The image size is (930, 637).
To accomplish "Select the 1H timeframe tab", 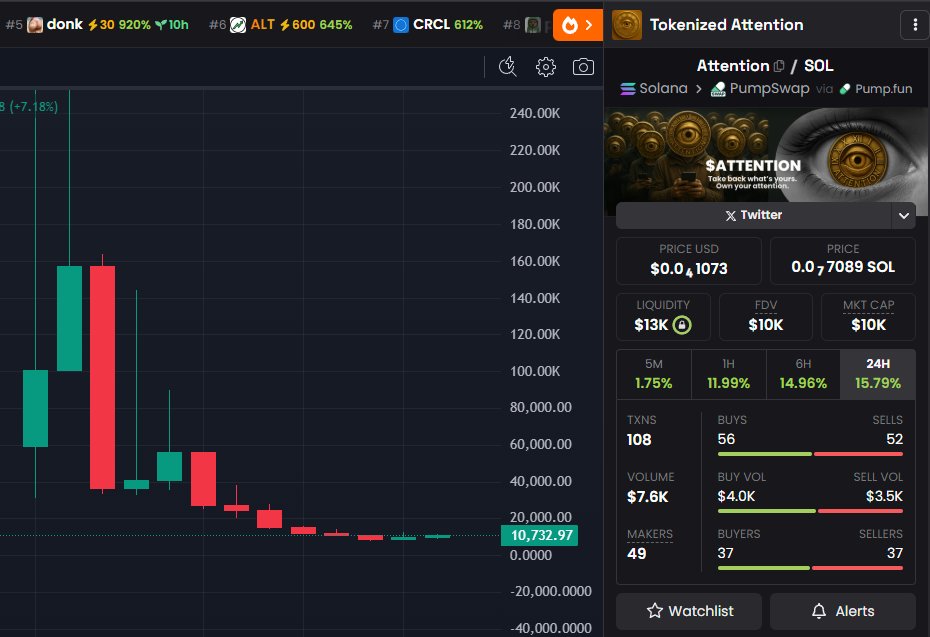I will [x=728, y=374].
